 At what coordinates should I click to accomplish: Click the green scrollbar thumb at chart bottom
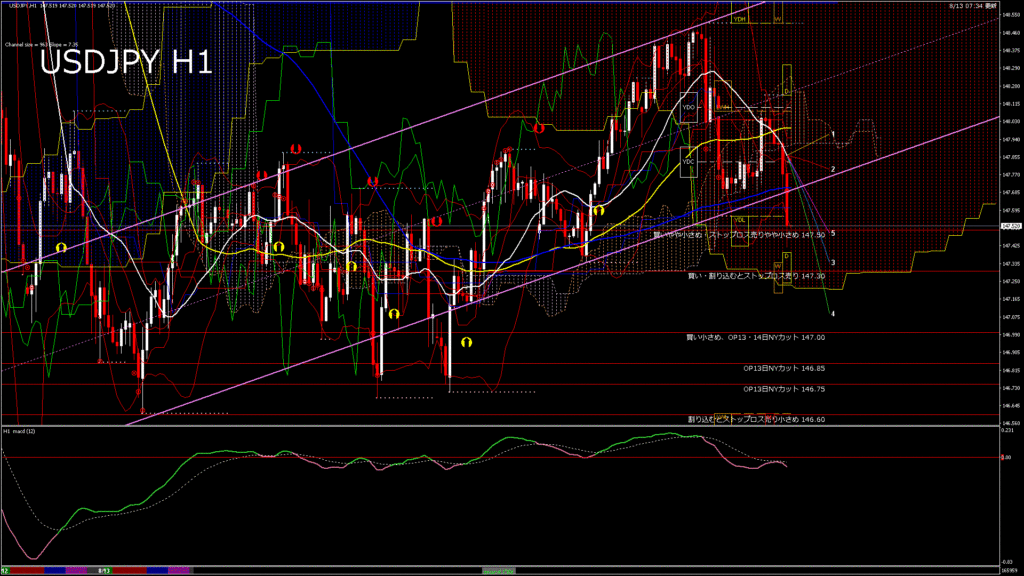pyautogui.click(x=497, y=571)
